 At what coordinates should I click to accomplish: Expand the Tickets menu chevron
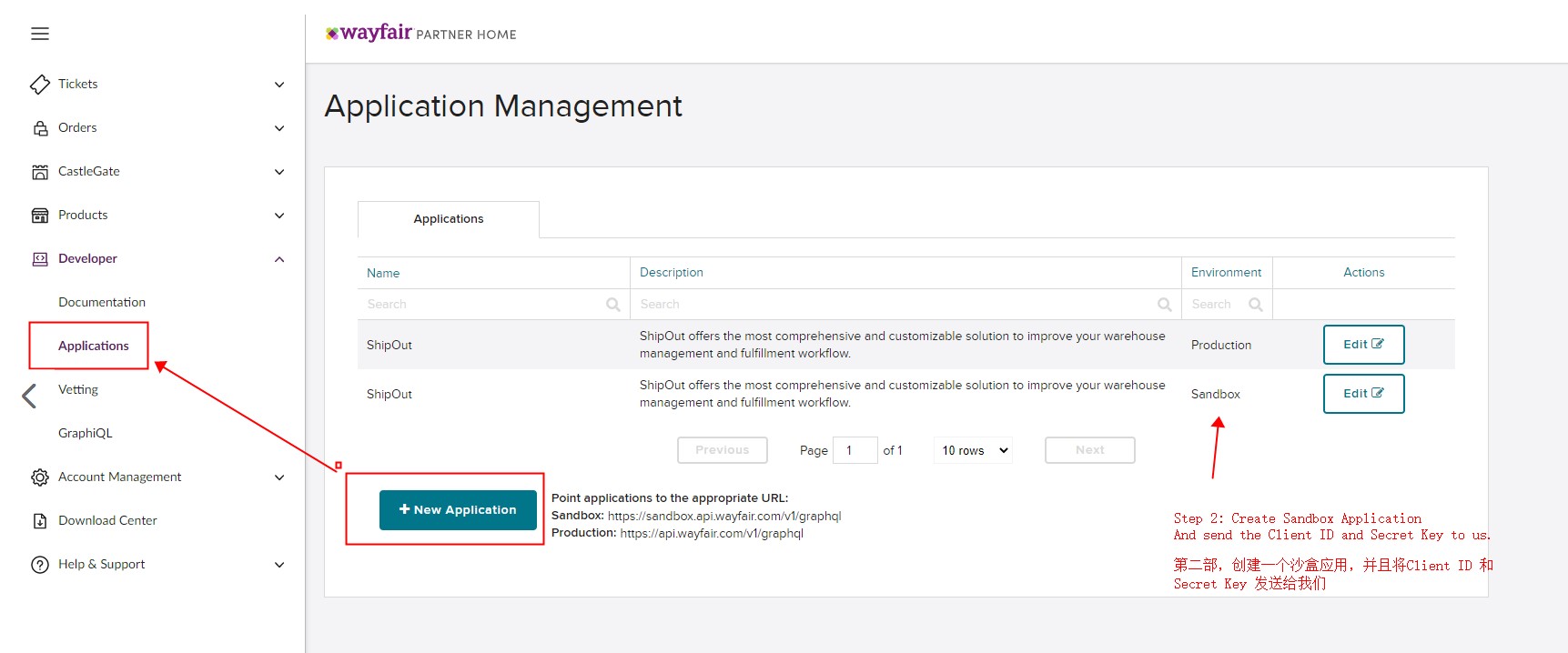point(279,85)
